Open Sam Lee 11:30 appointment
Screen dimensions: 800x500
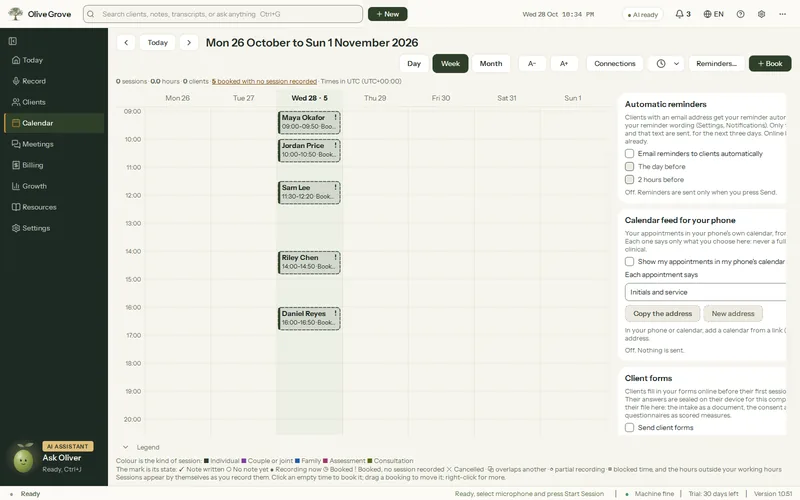tap(309, 192)
